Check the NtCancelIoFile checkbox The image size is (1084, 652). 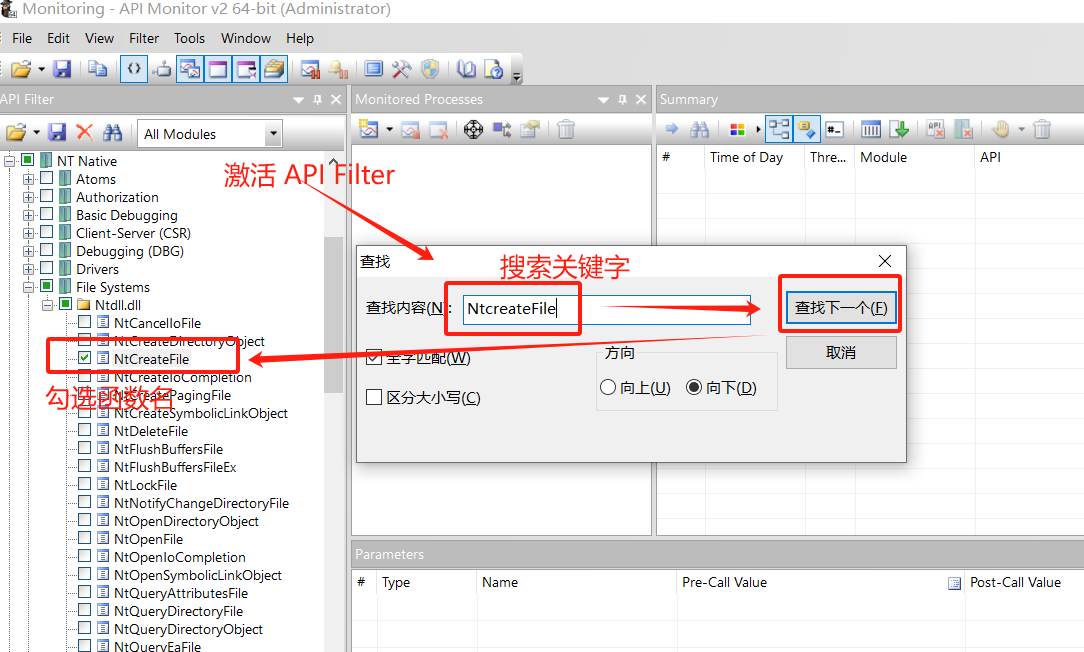coord(84,322)
